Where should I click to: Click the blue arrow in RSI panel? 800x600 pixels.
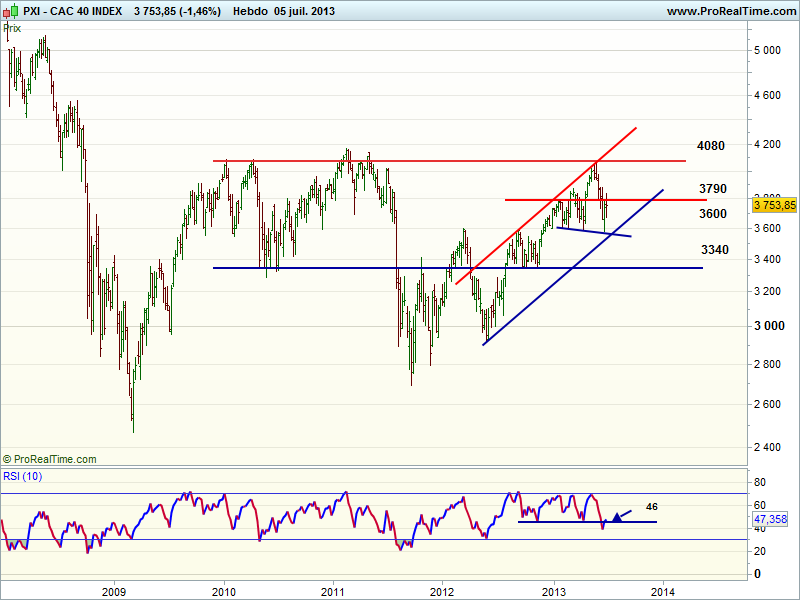coord(621,516)
